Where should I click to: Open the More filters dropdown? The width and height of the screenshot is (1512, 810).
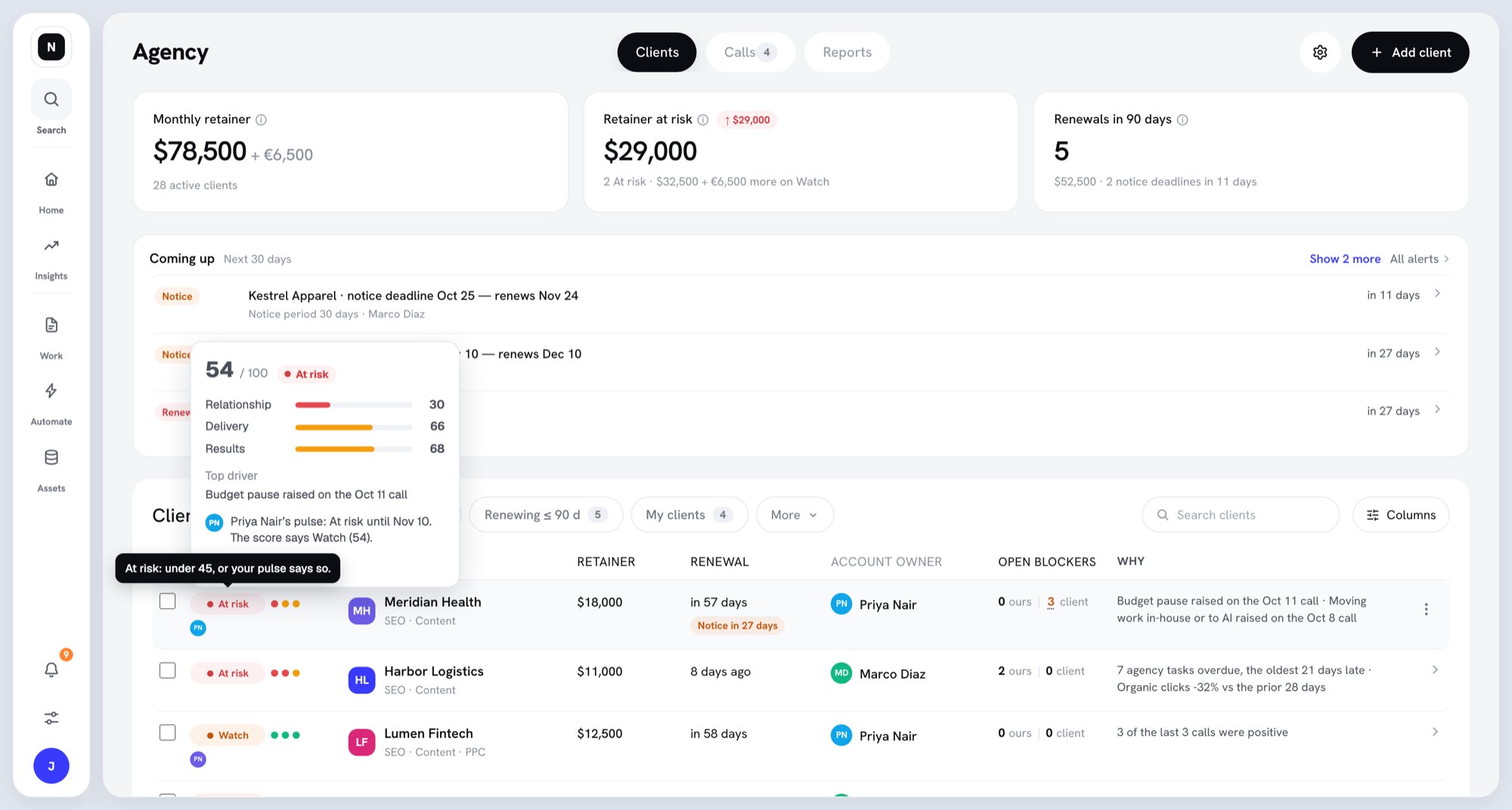click(x=795, y=515)
